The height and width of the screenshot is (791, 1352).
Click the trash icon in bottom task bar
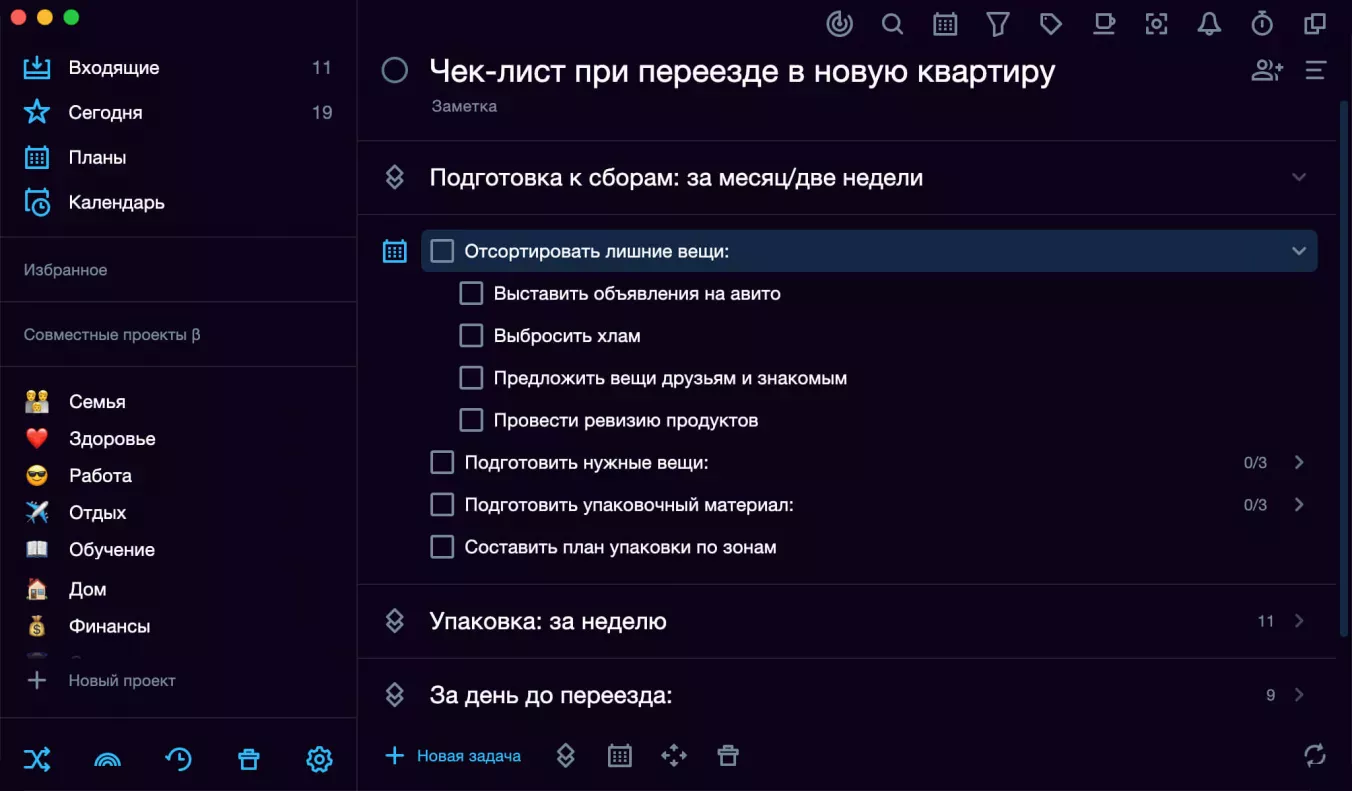728,756
